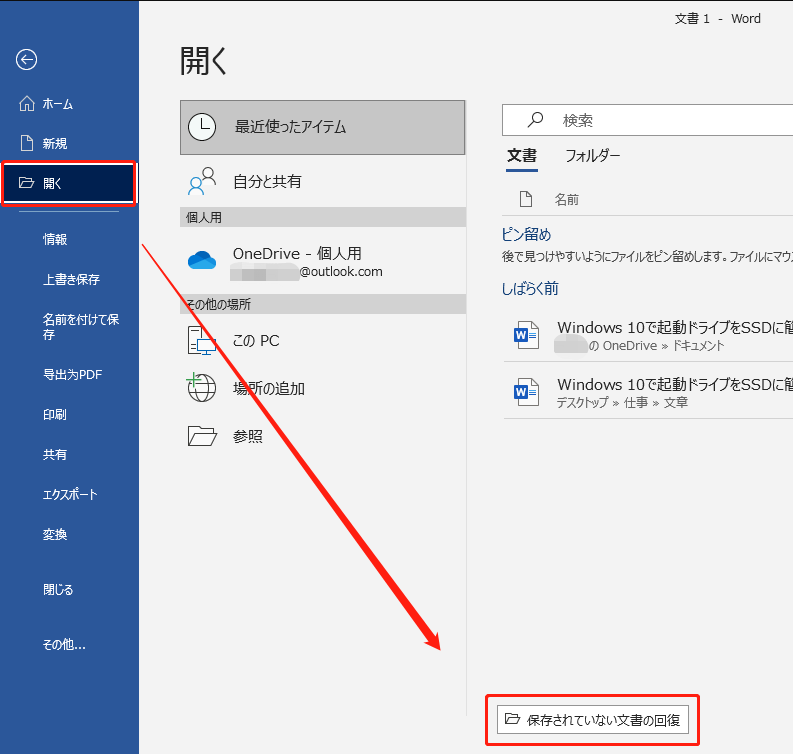Open recent document in OneDrive ドキュメント
Viewport: 793px width, 754px height.
(x=648, y=335)
